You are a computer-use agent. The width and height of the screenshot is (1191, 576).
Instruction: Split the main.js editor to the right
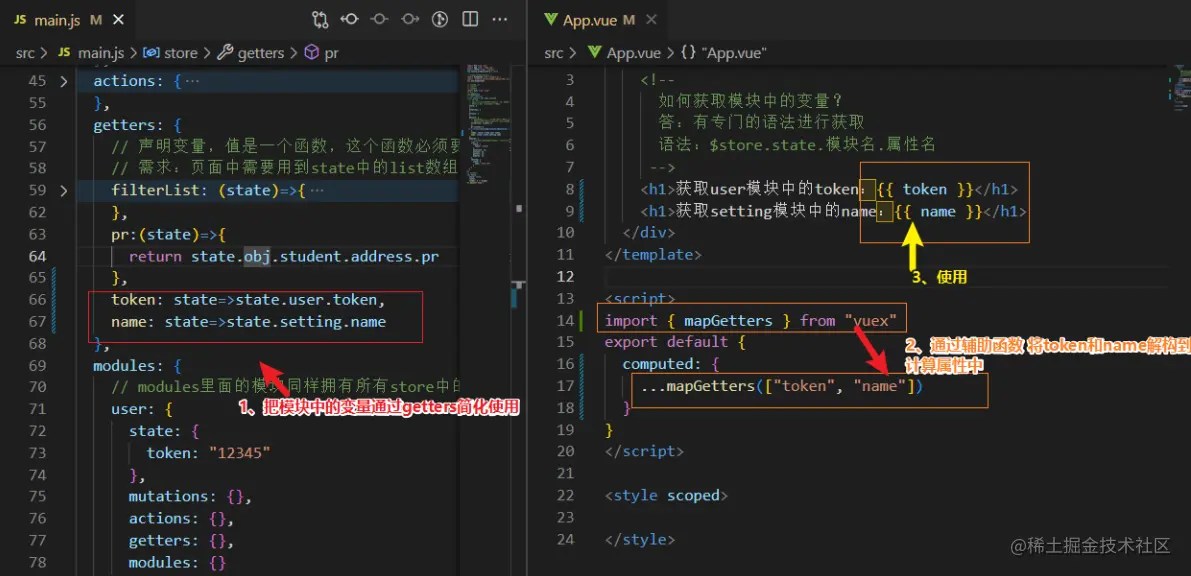pos(470,20)
